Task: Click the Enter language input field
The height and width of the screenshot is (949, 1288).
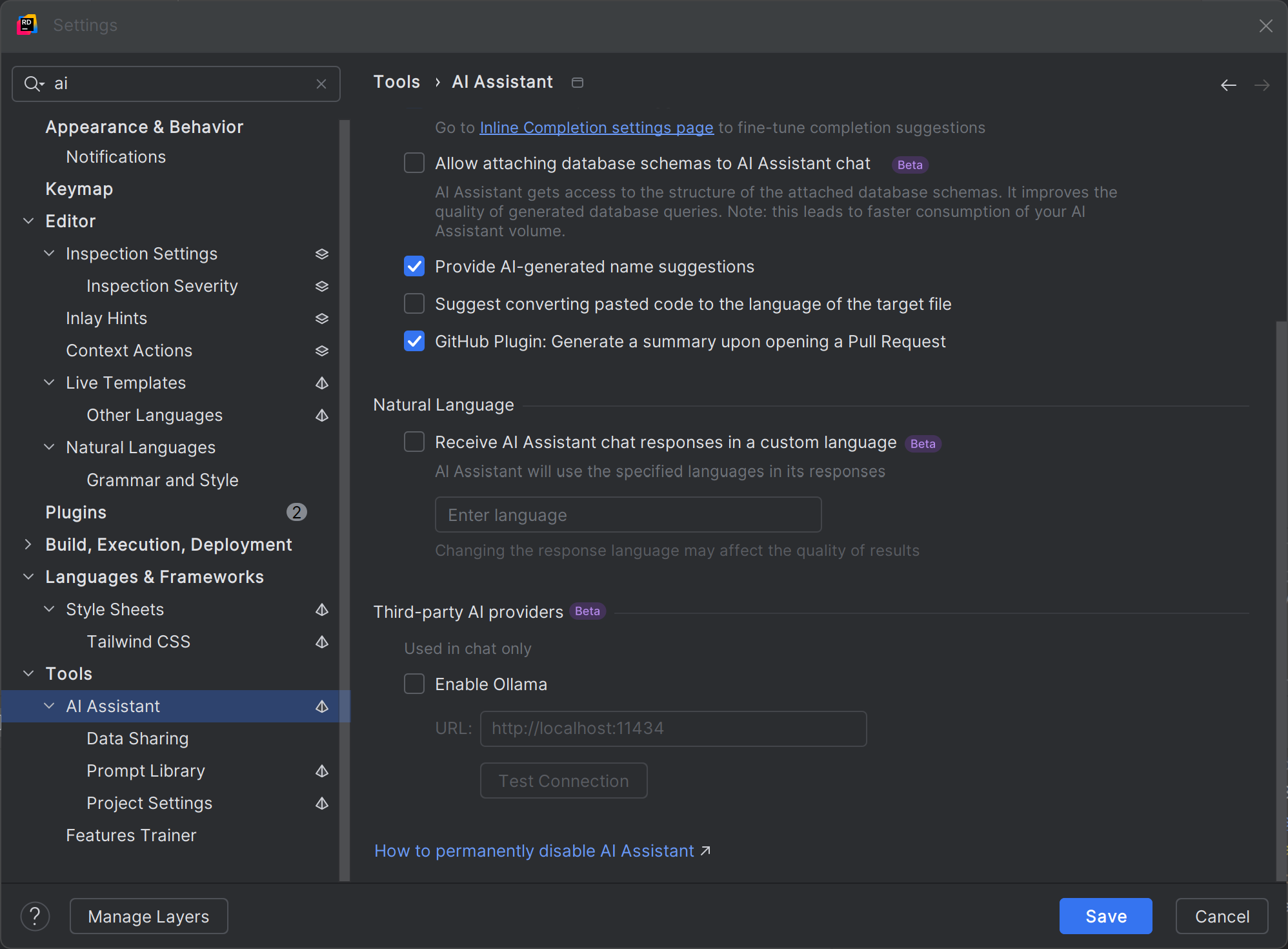Action: click(628, 515)
